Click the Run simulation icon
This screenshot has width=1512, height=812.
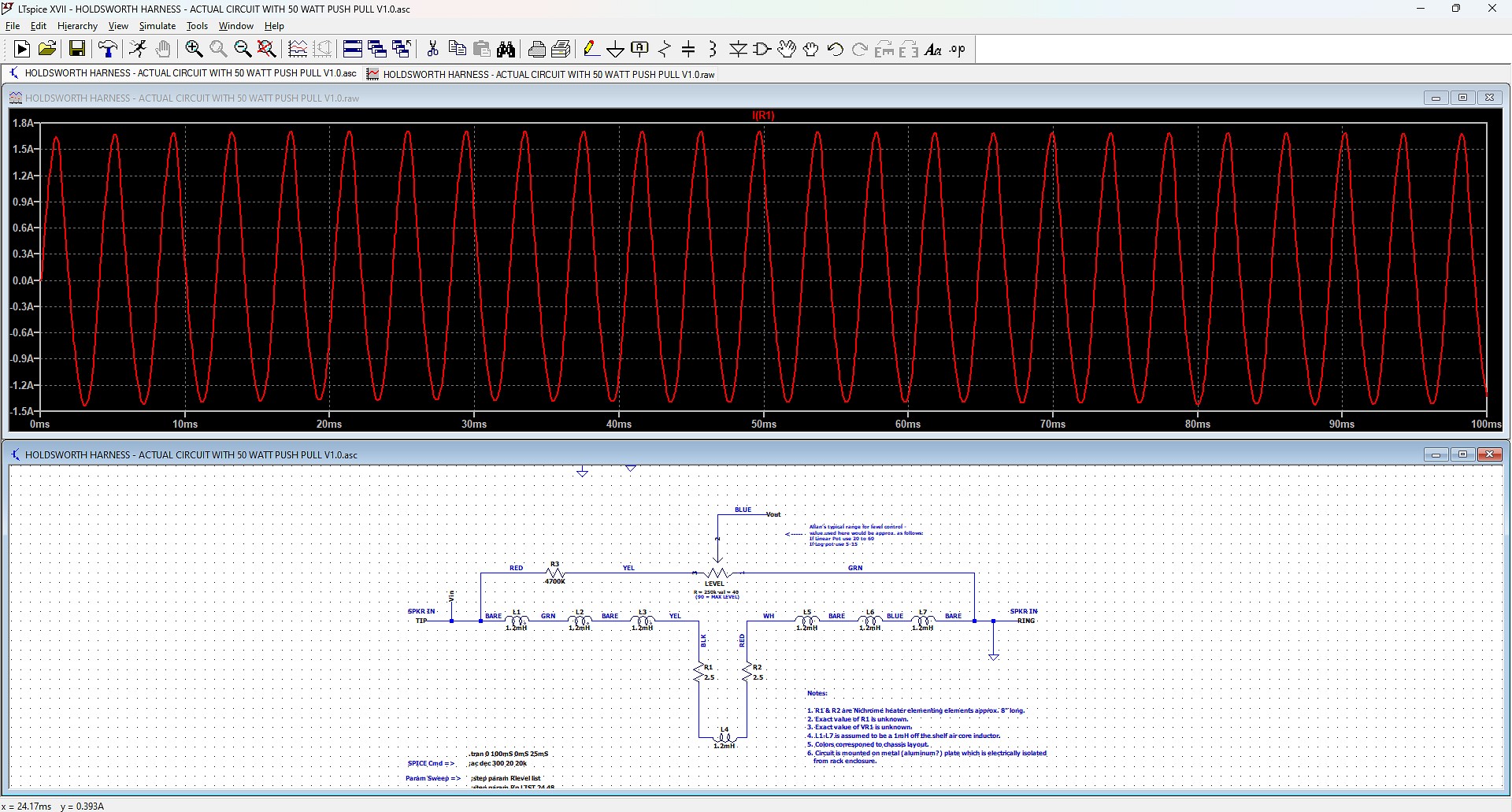(138, 50)
